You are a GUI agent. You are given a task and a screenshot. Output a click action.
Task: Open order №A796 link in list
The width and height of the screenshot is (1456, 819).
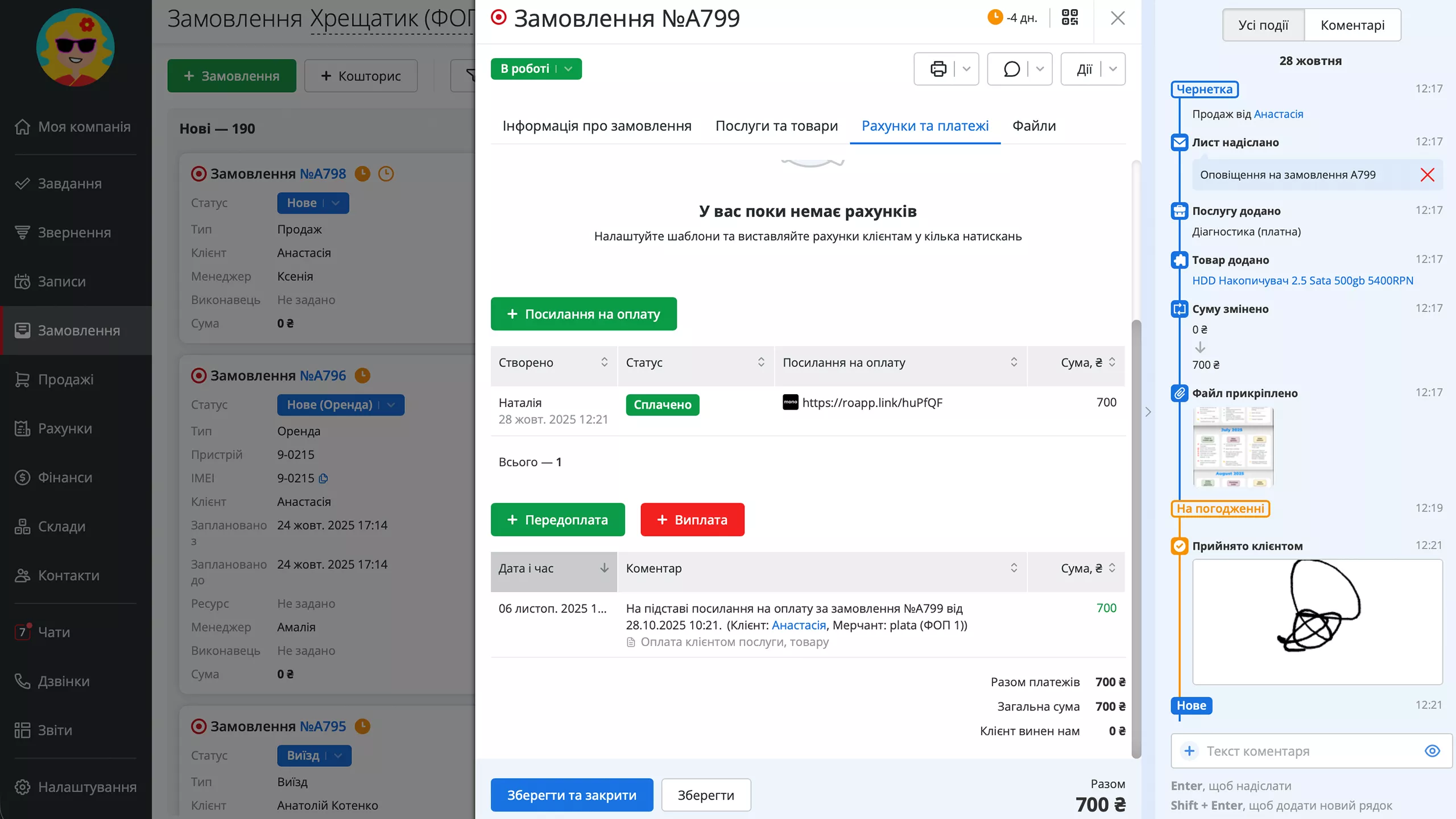tap(322, 375)
